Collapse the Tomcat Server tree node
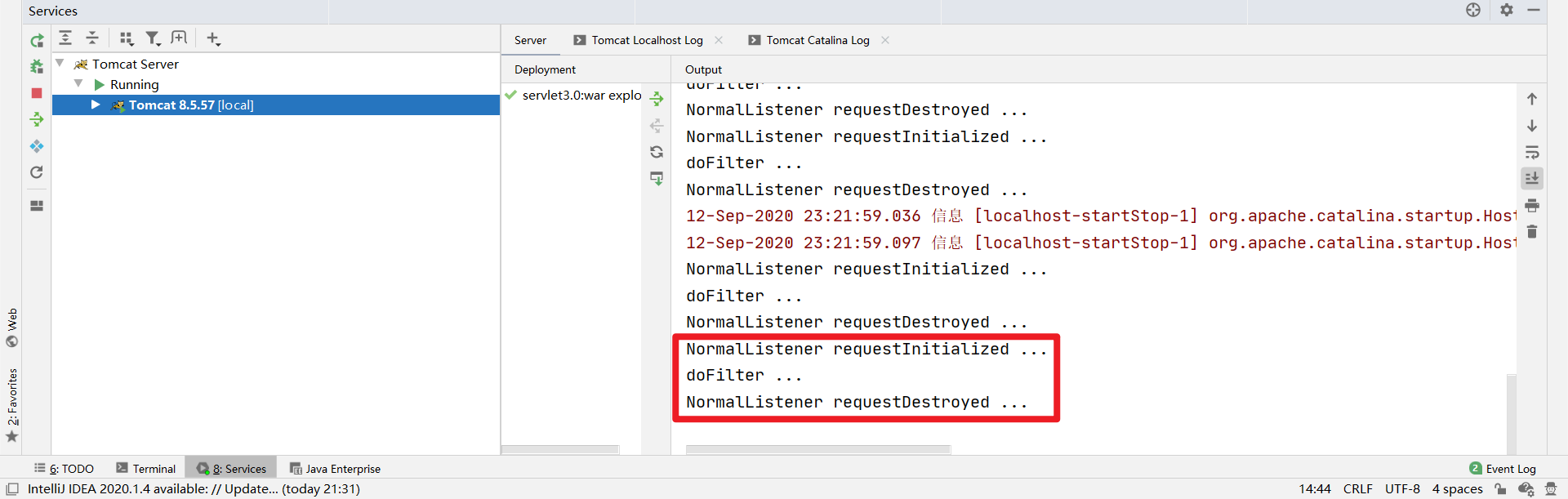 pyautogui.click(x=60, y=63)
